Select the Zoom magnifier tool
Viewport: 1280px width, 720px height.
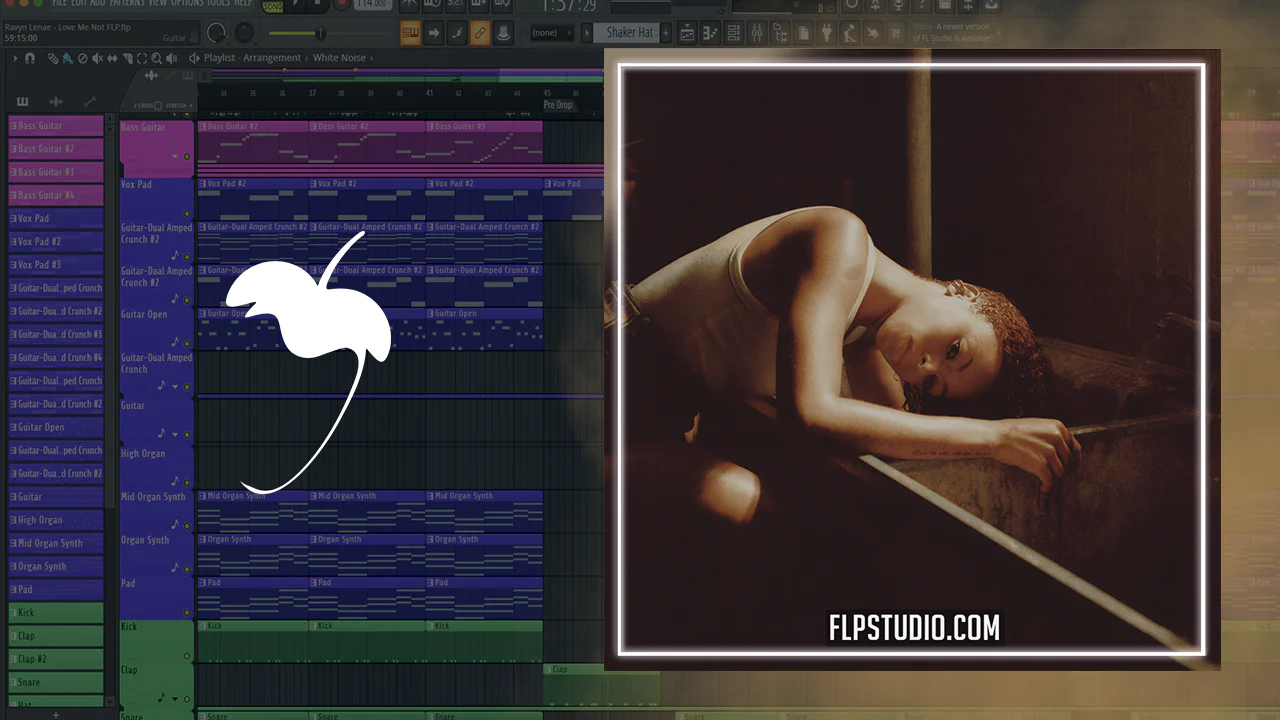coord(157,58)
